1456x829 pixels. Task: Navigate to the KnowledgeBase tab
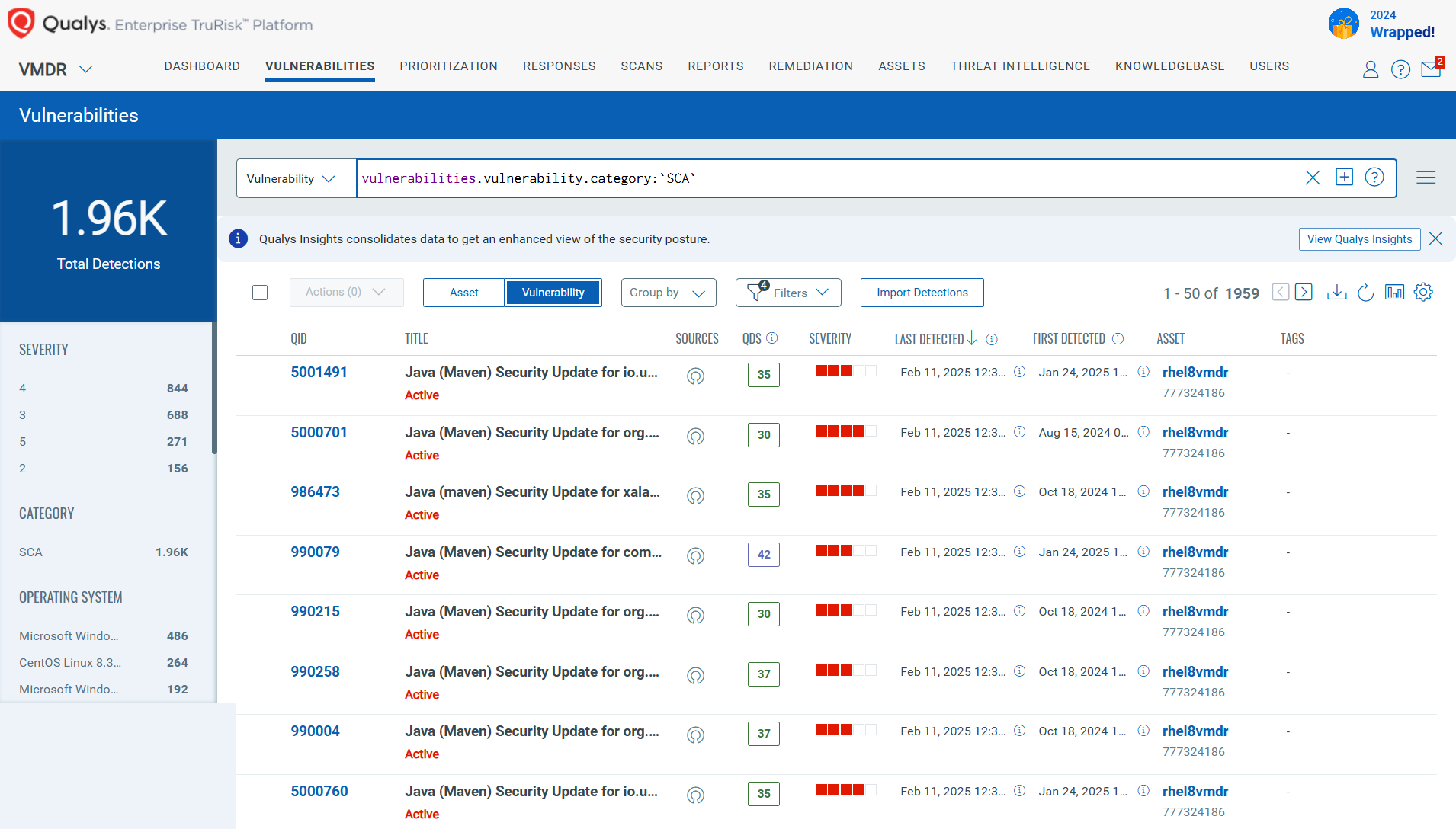[x=1169, y=66]
